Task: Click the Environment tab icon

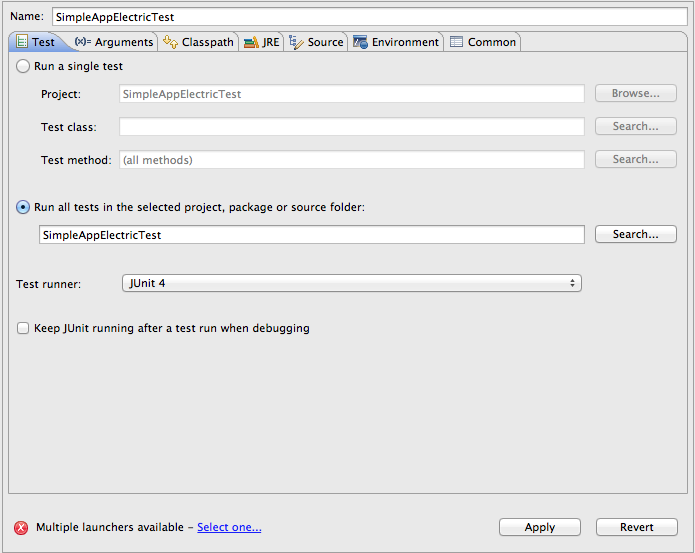Action: coord(360,42)
